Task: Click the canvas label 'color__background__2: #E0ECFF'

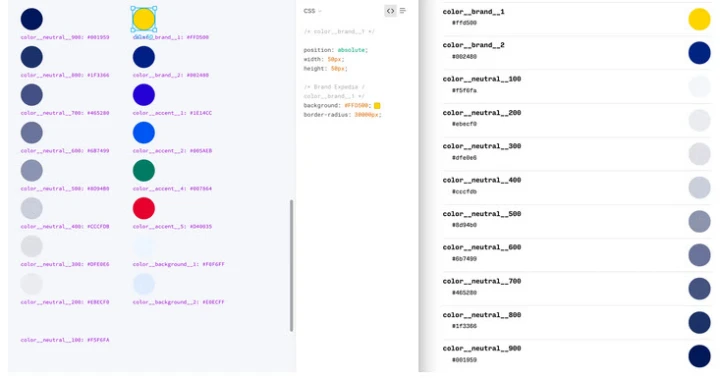Action: click(x=179, y=302)
